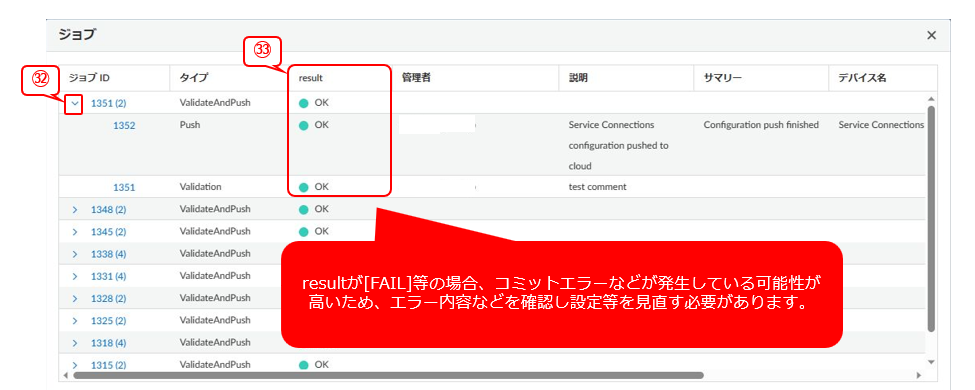This screenshot has width=975, height=390.
Task: Expand job 1325 (2) row
Action: point(75,321)
